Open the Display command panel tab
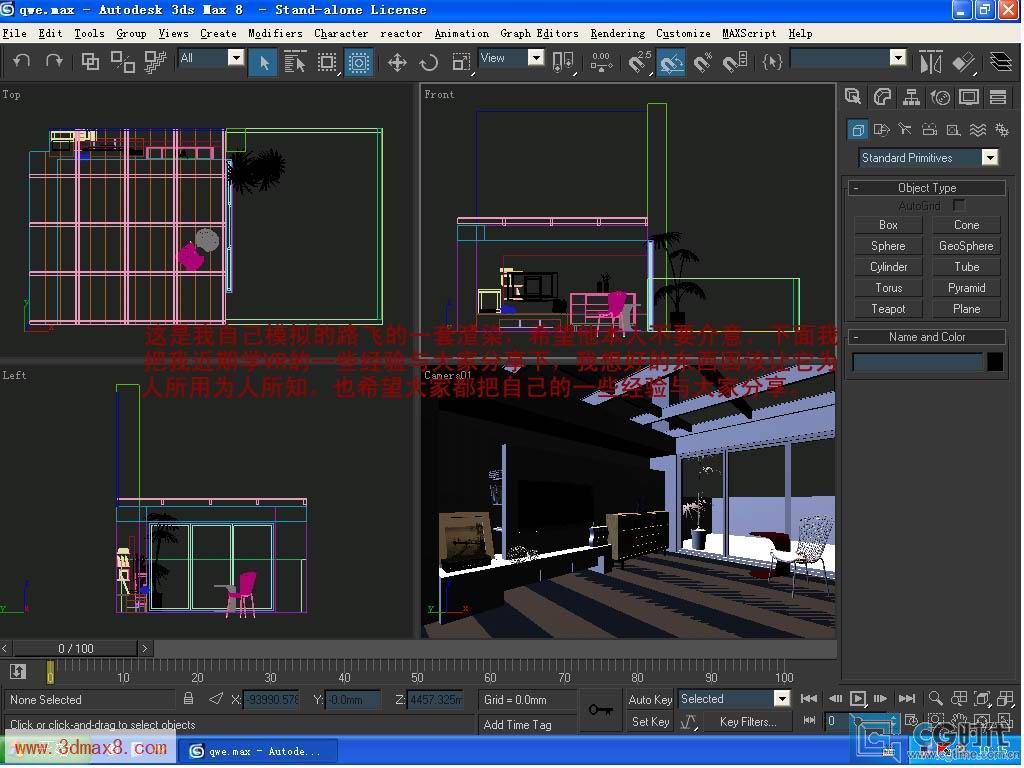This screenshot has height=768, width=1024. [x=969, y=97]
